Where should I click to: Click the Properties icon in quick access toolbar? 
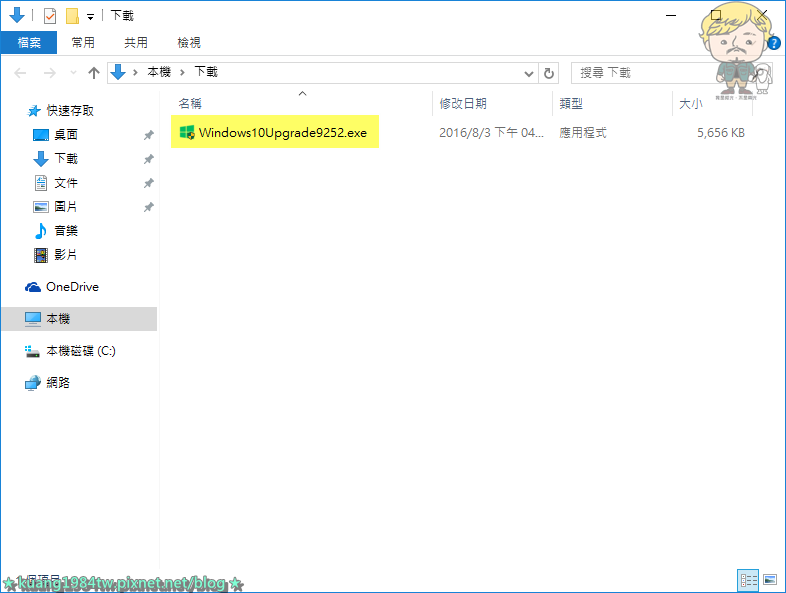click(50, 16)
